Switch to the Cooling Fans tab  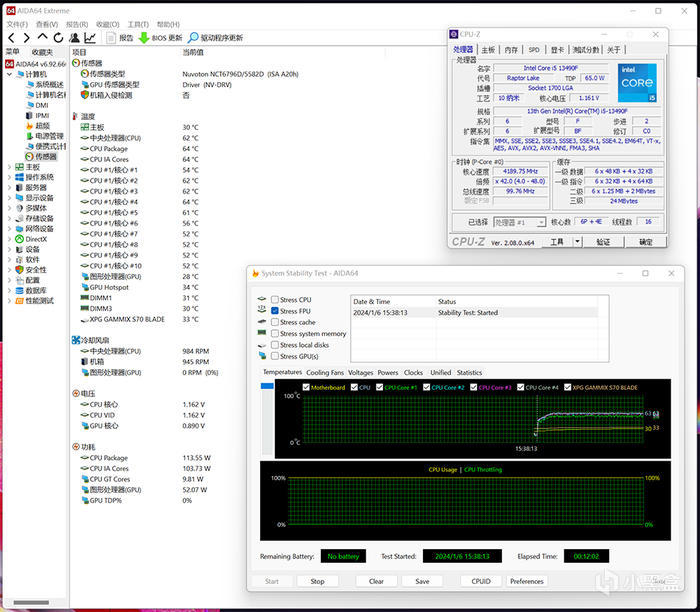(x=325, y=373)
